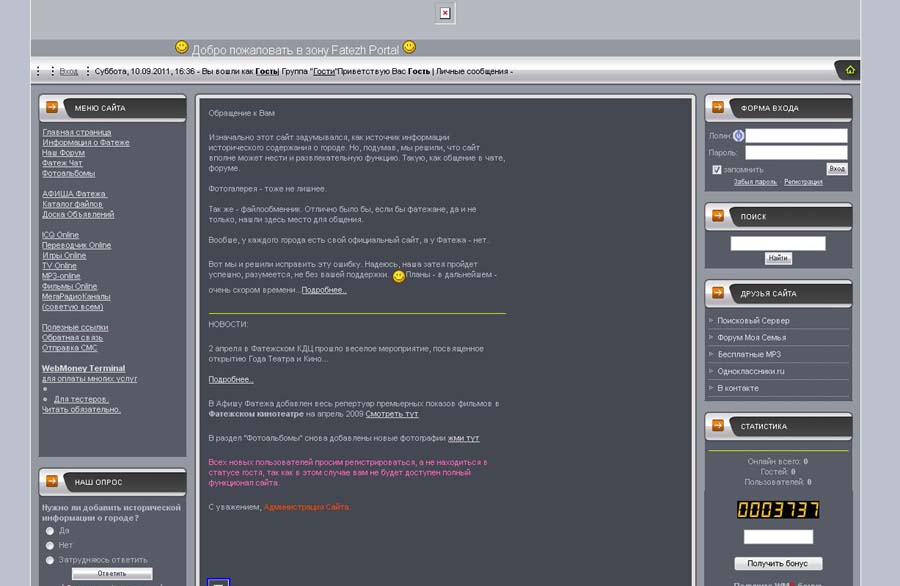This screenshot has height=586, width=900.
Task: Click the broken image placeholder at the top
Action: [x=445, y=13]
